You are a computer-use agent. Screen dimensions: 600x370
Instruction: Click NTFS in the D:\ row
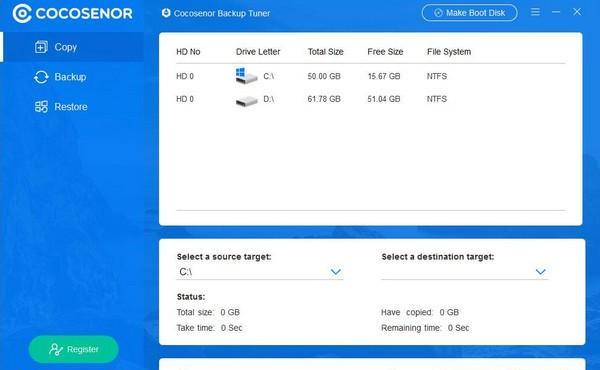pyautogui.click(x=437, y=99)
